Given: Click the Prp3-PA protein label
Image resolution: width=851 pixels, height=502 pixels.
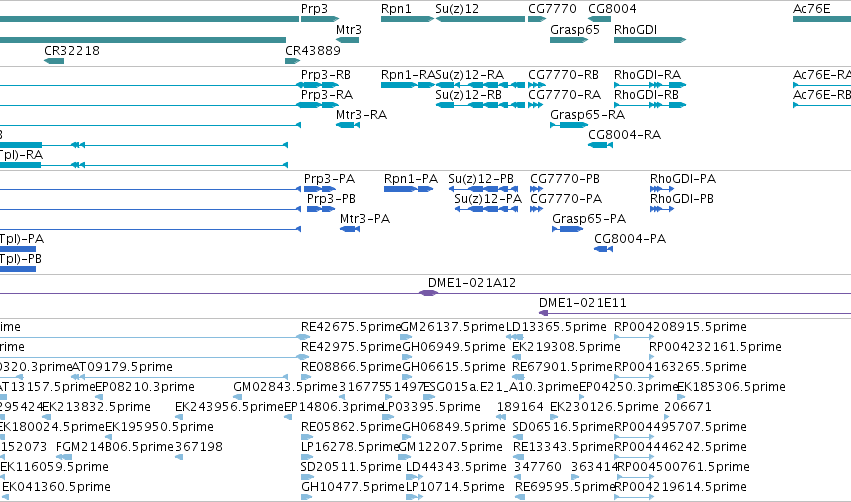Looking at the screenshot, I should pos(329,179).
